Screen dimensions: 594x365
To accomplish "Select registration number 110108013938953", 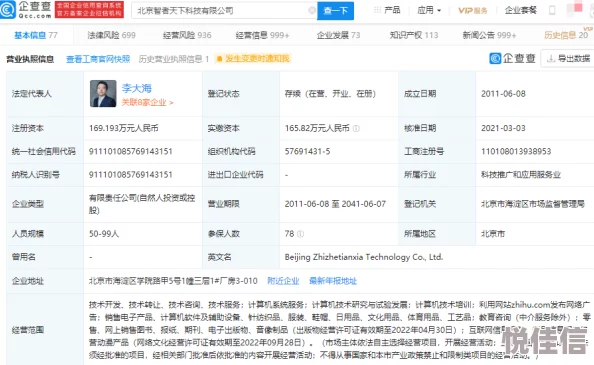I will tap(516, 151).
